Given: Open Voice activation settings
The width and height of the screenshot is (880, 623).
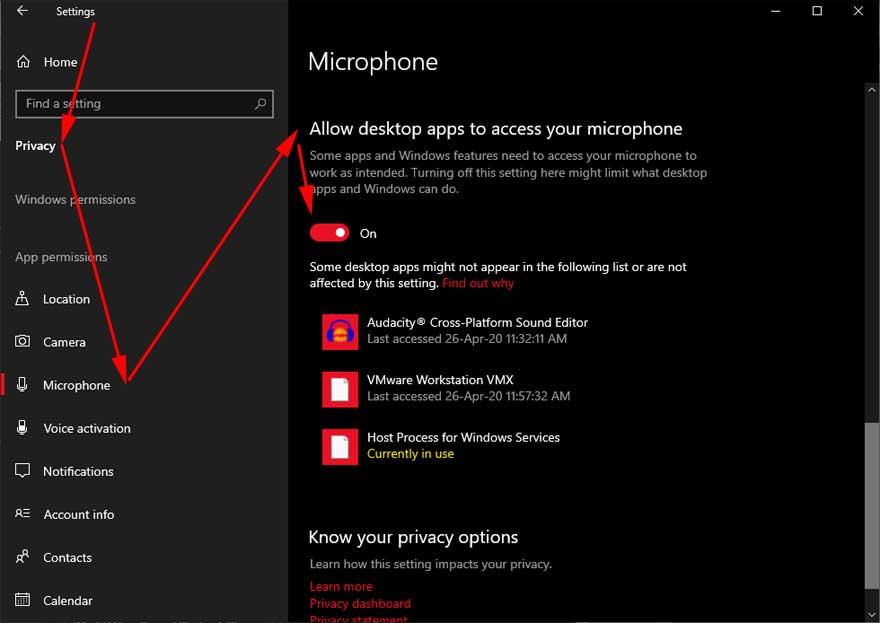Looking at the screenshot, I should click(87, 428).
